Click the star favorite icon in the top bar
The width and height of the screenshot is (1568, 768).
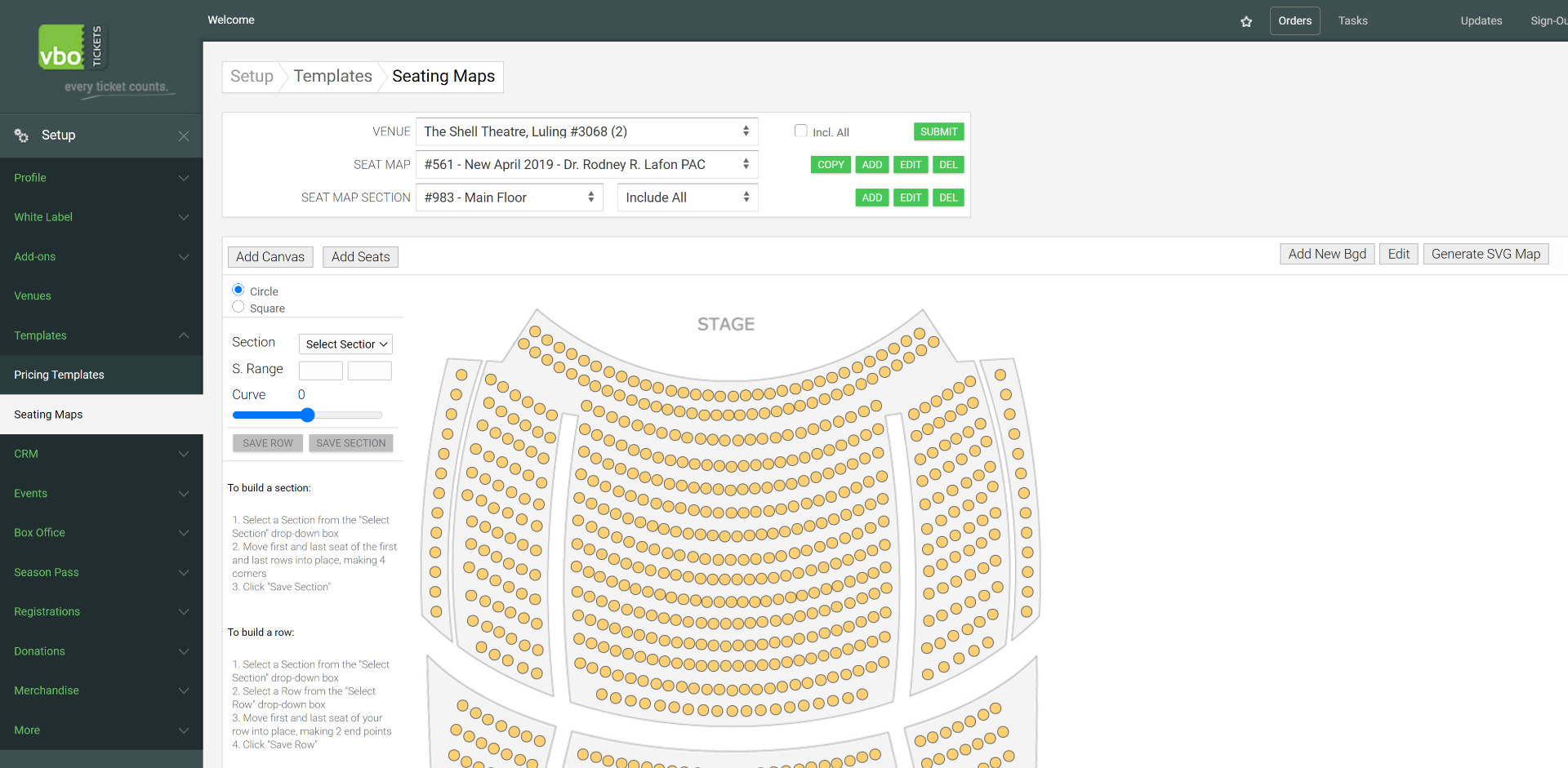(x=1246, y=21)
